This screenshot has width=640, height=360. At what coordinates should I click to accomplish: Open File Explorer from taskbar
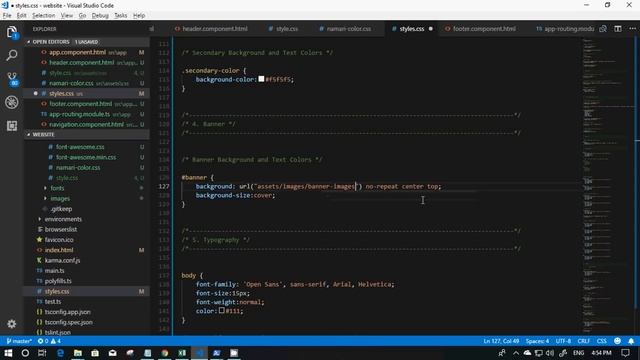(x=78, y=353)
